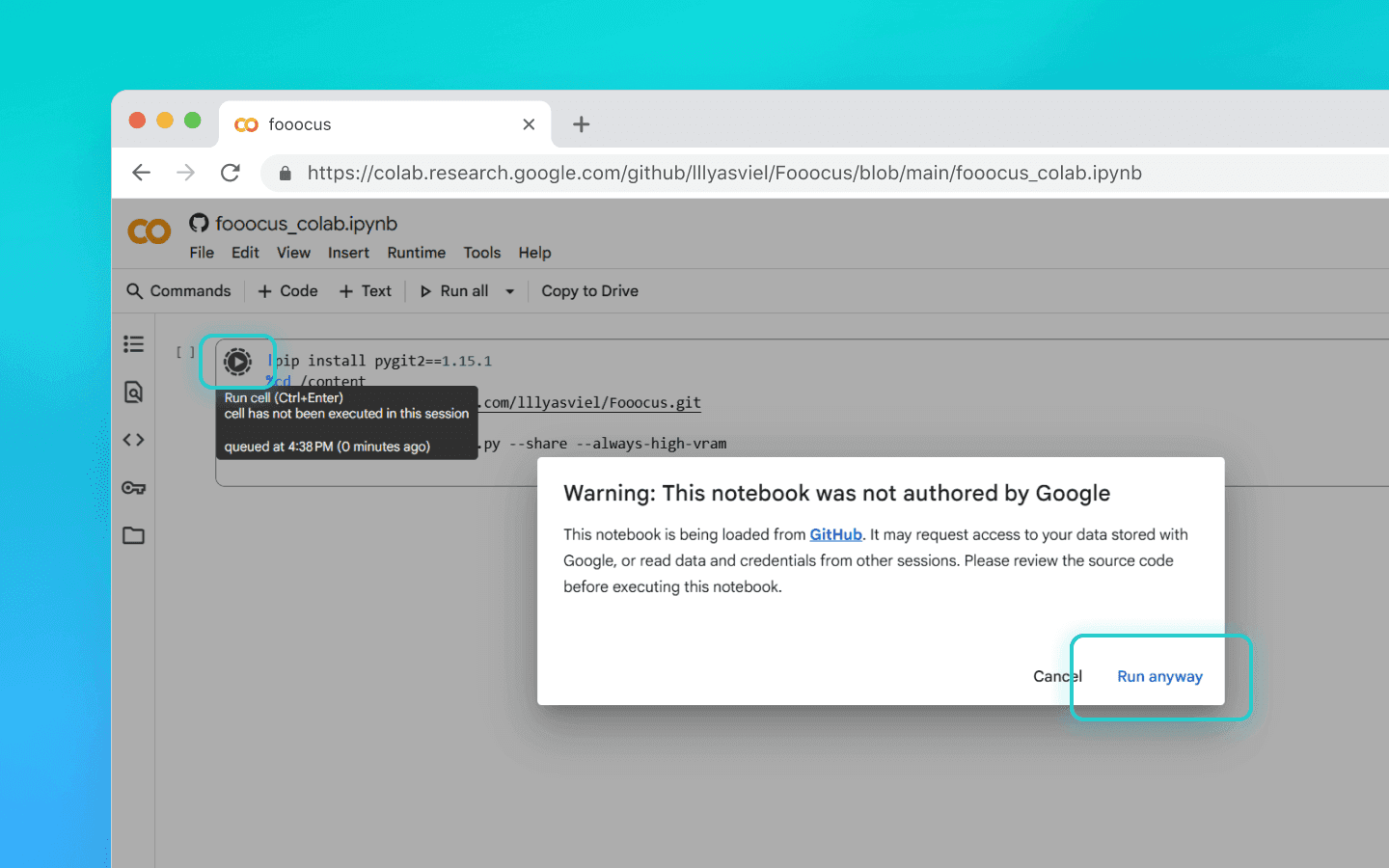The image size is (1389, 868).
Task: Add a new Text cell
Action: pyautogui.click(x=366, y=291)
